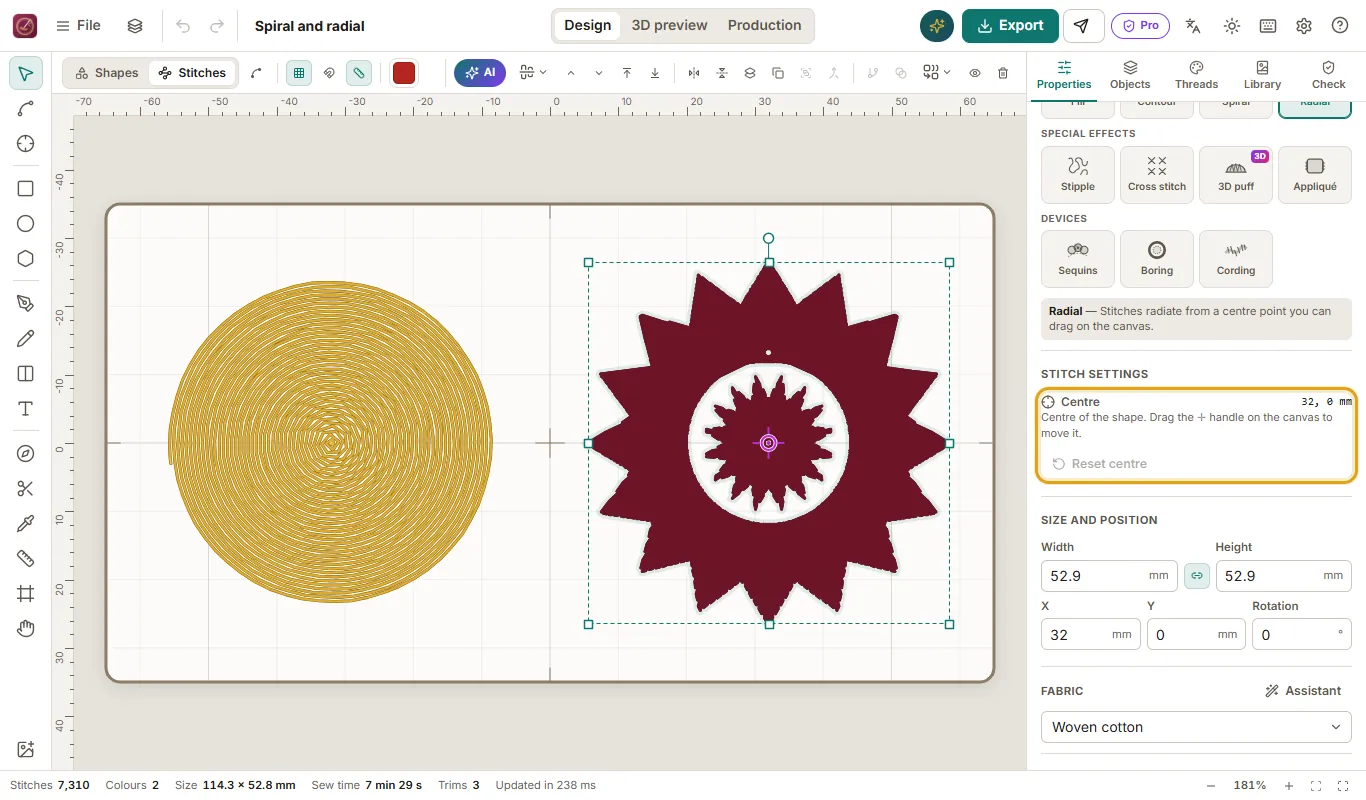This screenshot has width=1366, height=800.
Task: Open the File menu
Action: tap(78, 26)
